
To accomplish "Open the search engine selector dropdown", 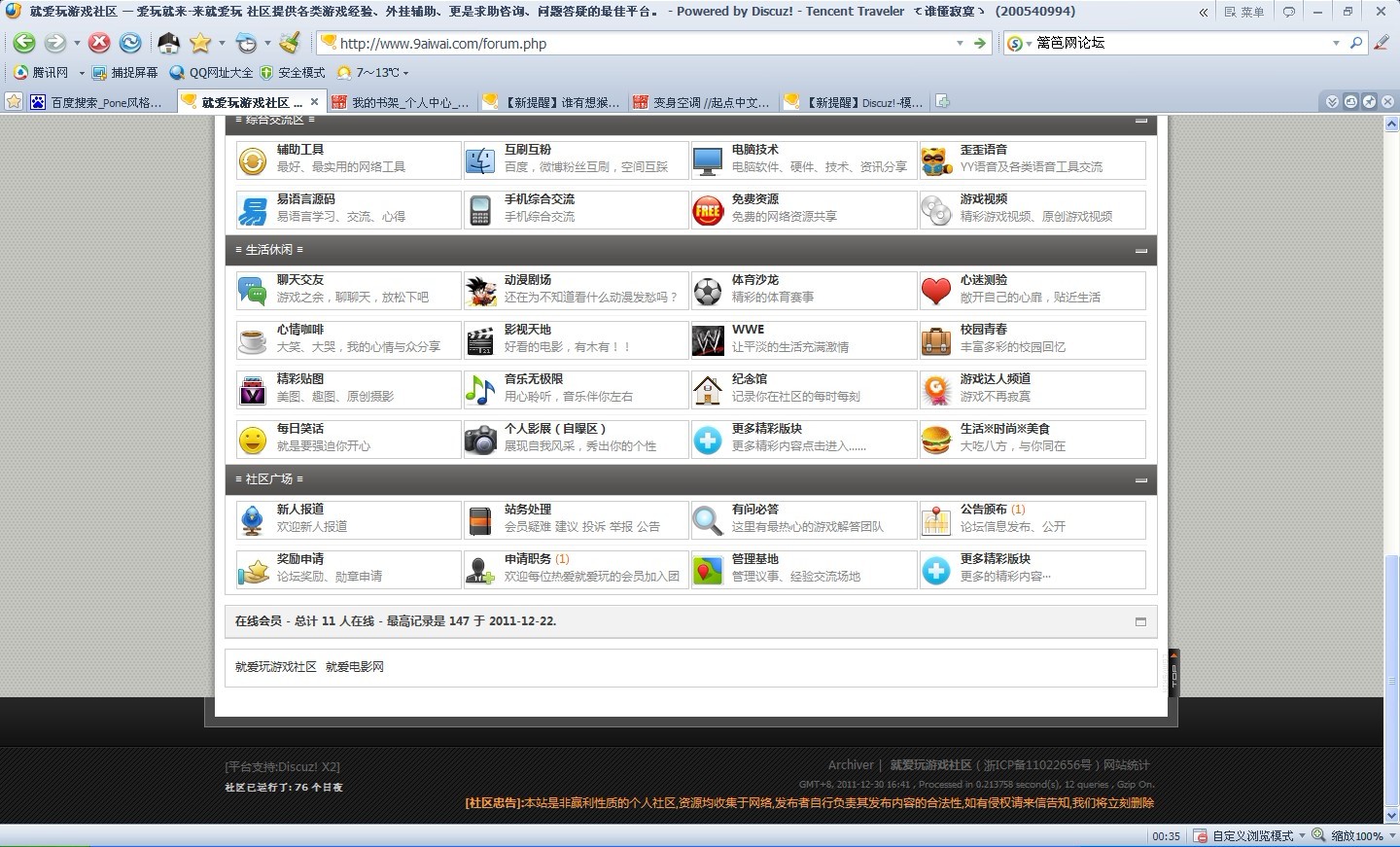I will (x=1029, y=44).
